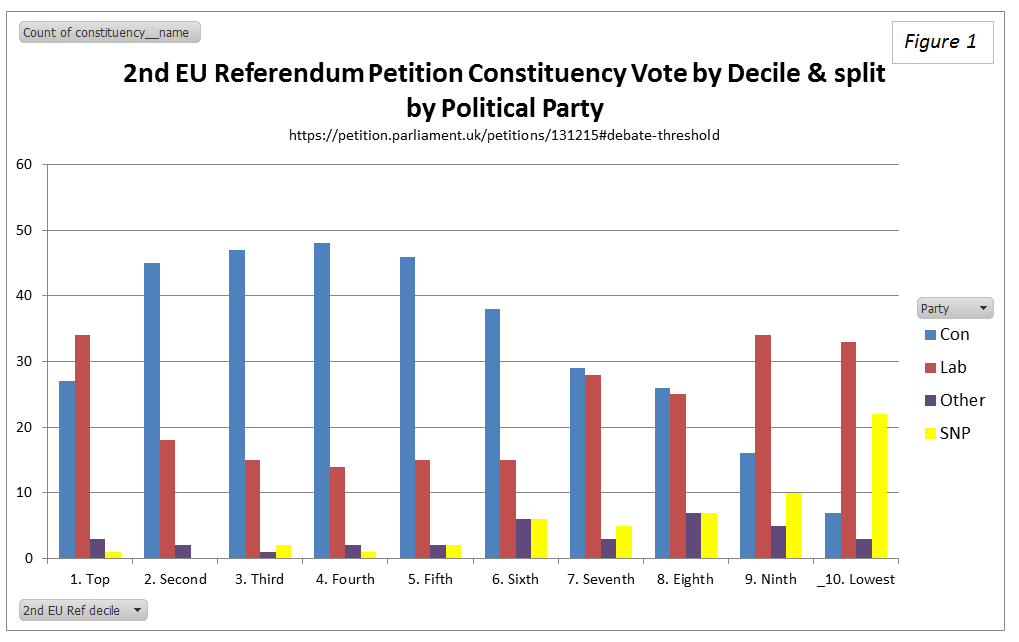Viewport: 1019px width, 642px height.
Task: Click the blue Con legend swatch
Action: click(928, 335)
